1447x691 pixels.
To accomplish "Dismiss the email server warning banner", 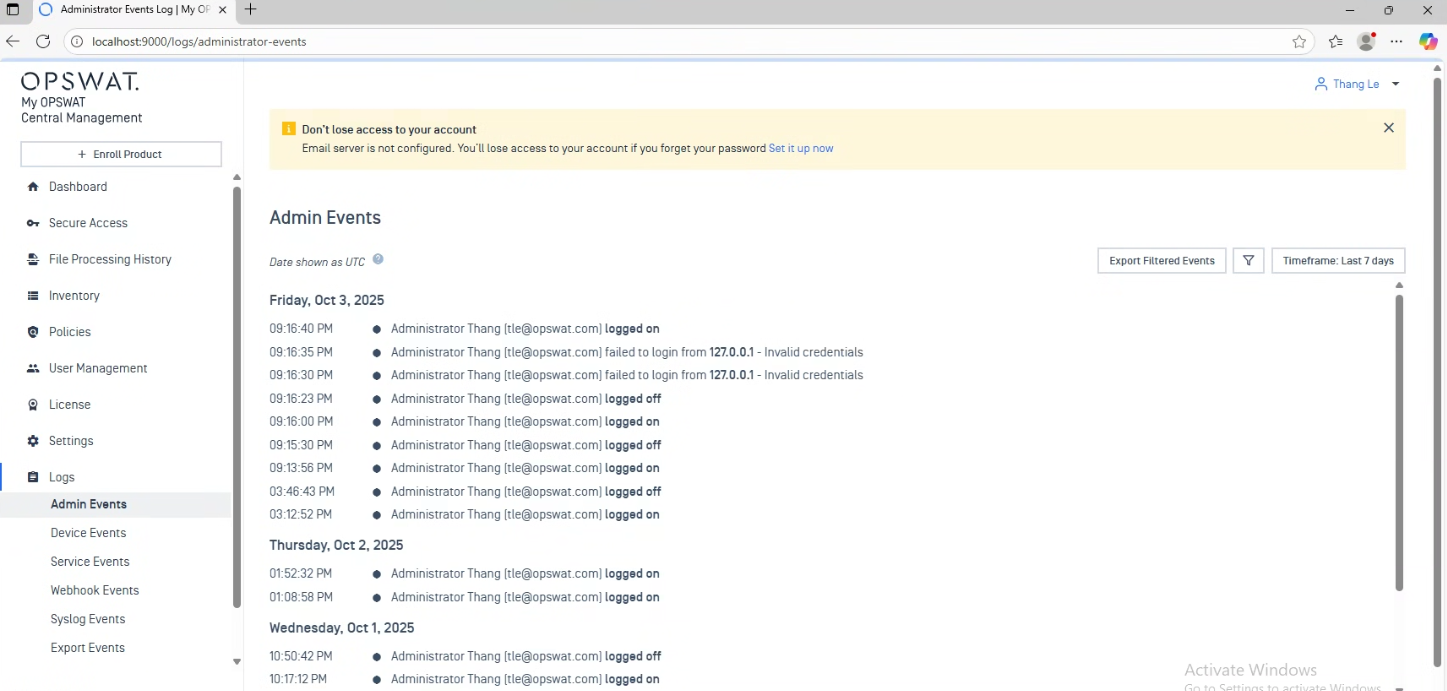I will 1388,128.
